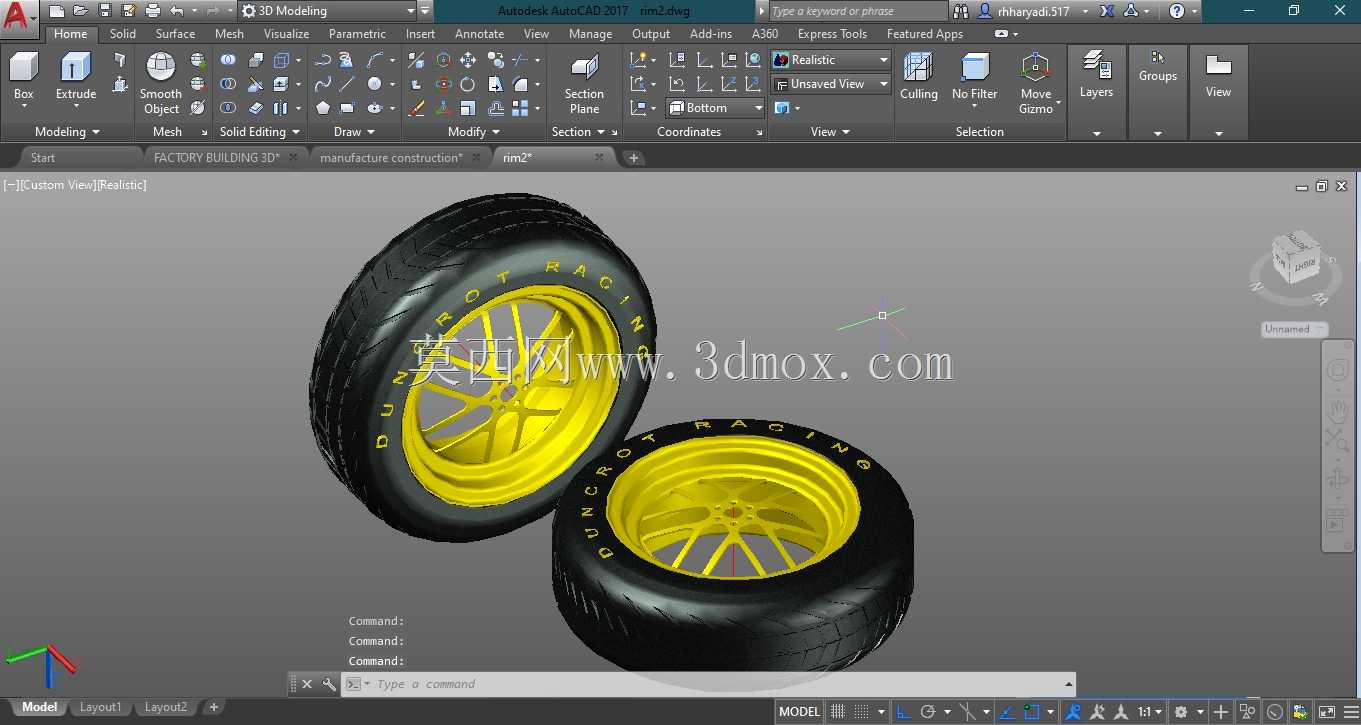Create a new drawing from Quick Access
Screen dimensions: 1361x725
pyautogui.click(x=57, y=11)
